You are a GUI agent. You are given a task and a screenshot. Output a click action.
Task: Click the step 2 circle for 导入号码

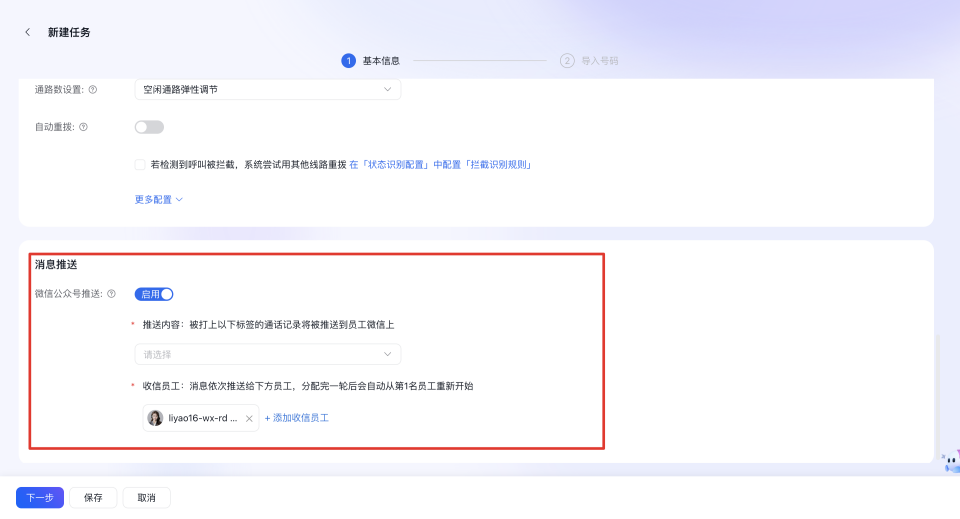coord(567,60)
